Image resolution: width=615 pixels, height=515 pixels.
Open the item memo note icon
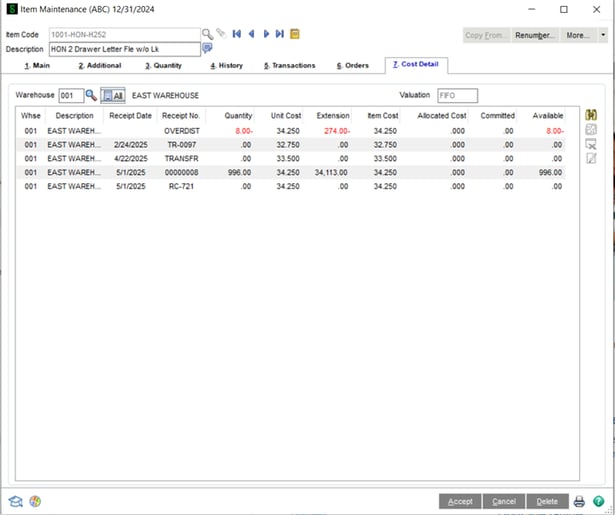tap(294, 34)
